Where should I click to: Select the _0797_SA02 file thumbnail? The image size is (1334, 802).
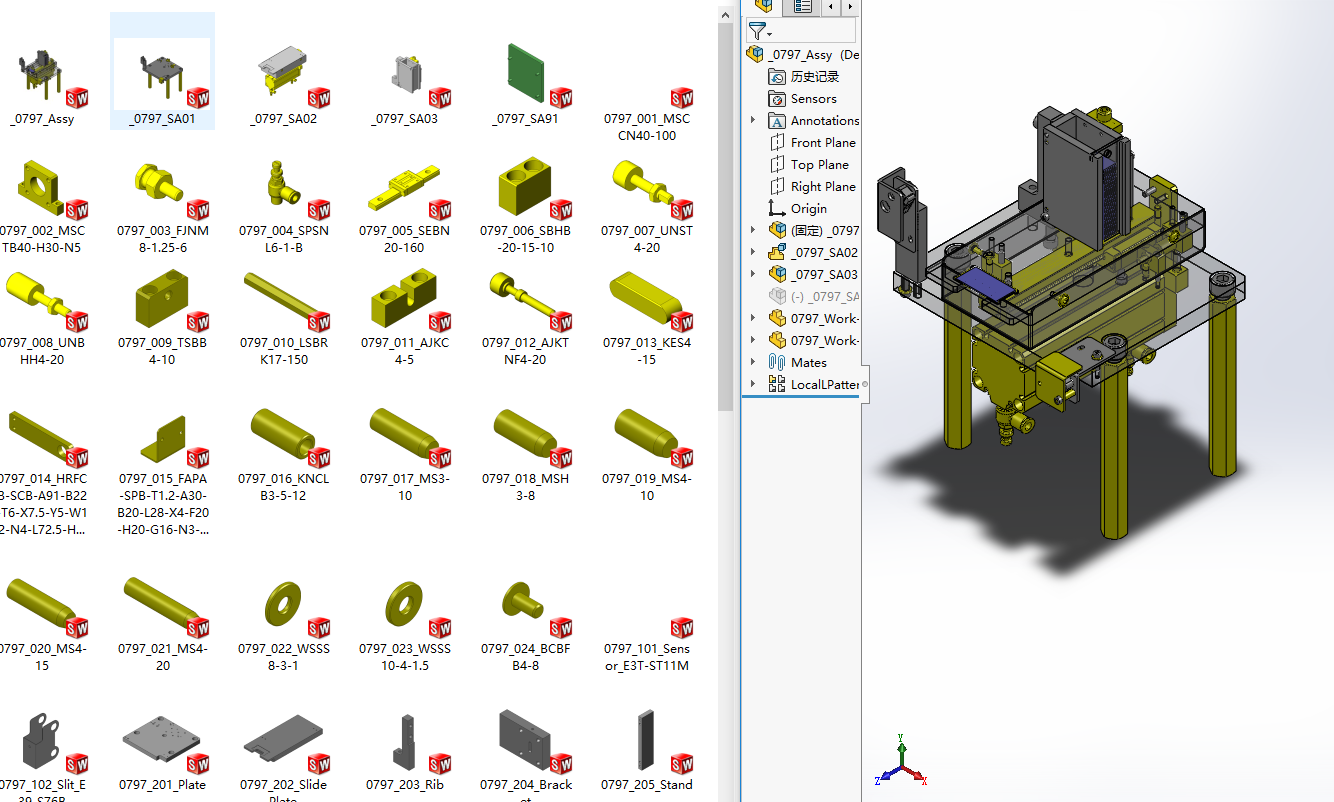tap(283, 75)
